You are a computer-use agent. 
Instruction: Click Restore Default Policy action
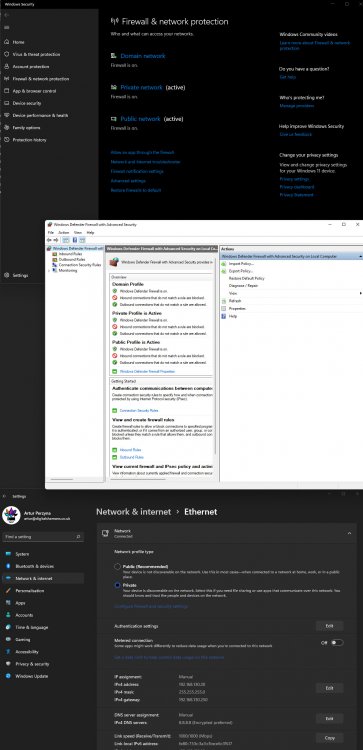coord(247,278)
